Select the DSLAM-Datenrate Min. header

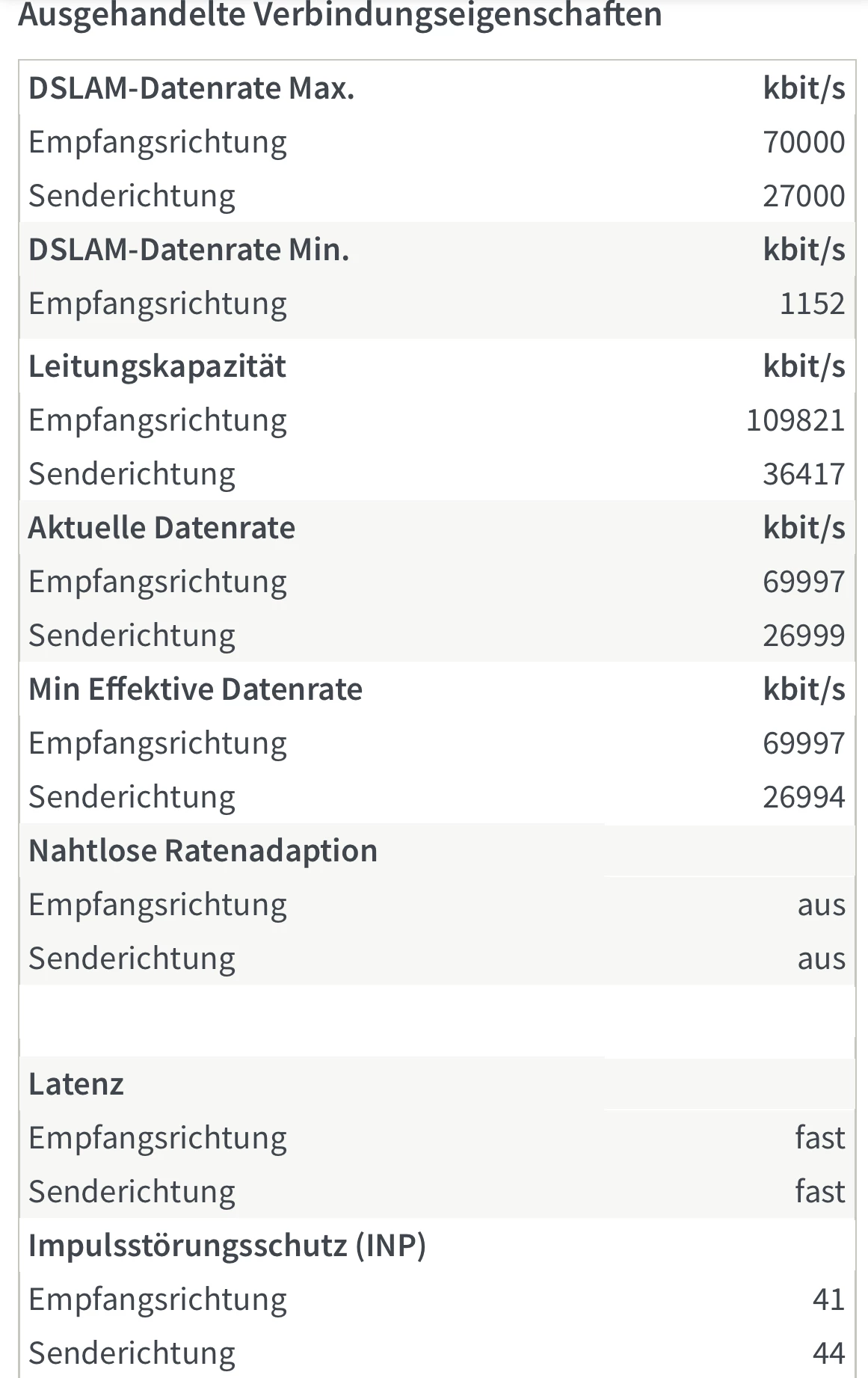coord(189,250)
